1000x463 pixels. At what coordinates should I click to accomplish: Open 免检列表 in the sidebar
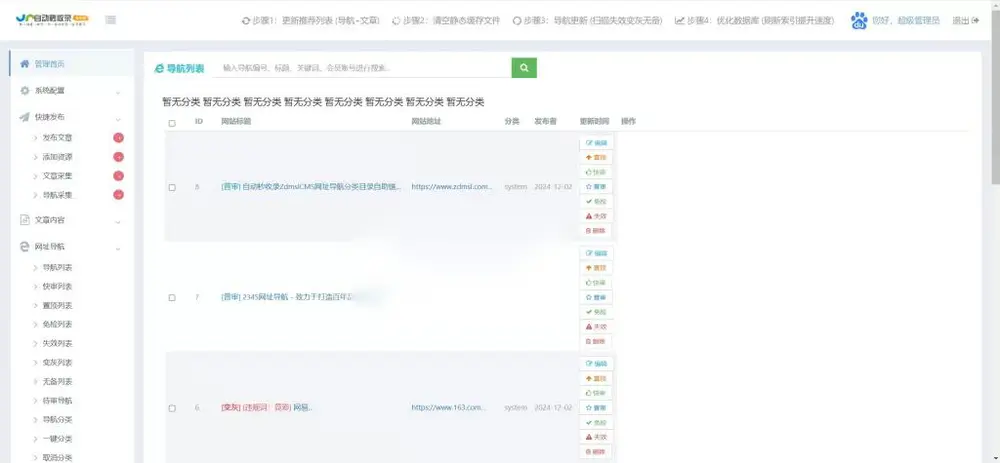click(x=57, y=325)
